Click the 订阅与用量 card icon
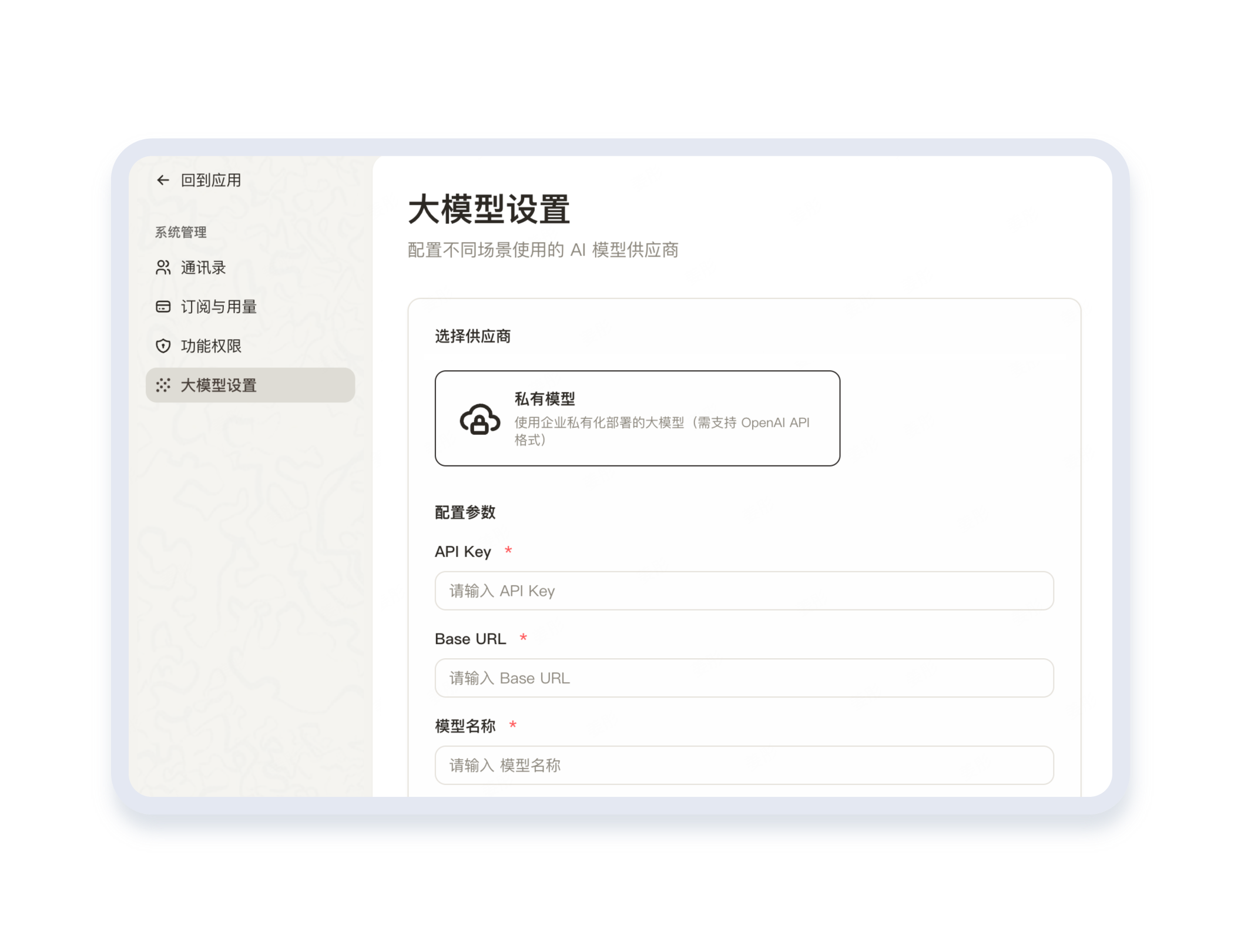The width and height of the screenshot is (1241, 952). pos(163,307)
